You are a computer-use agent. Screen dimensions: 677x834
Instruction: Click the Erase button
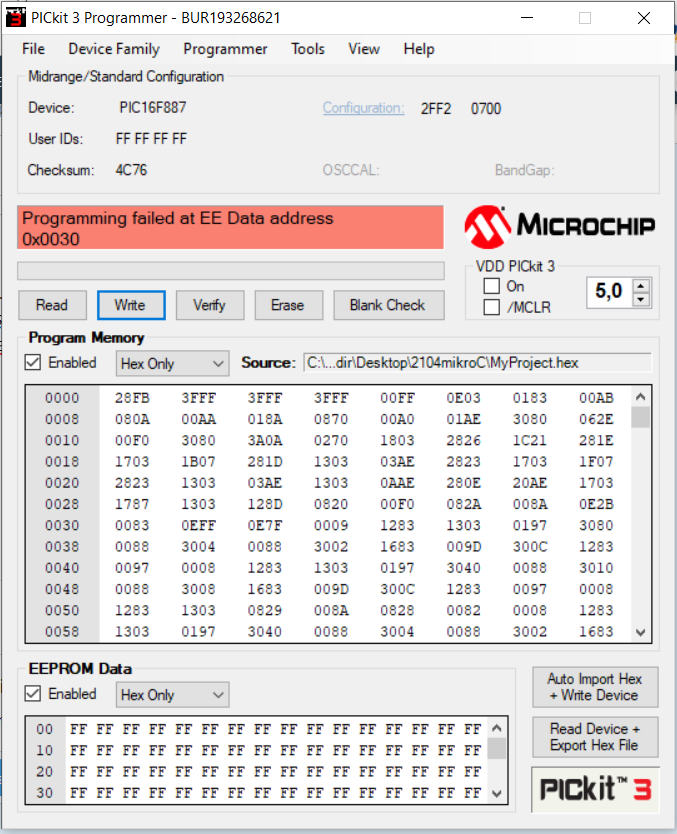click(x=288, y=305)
